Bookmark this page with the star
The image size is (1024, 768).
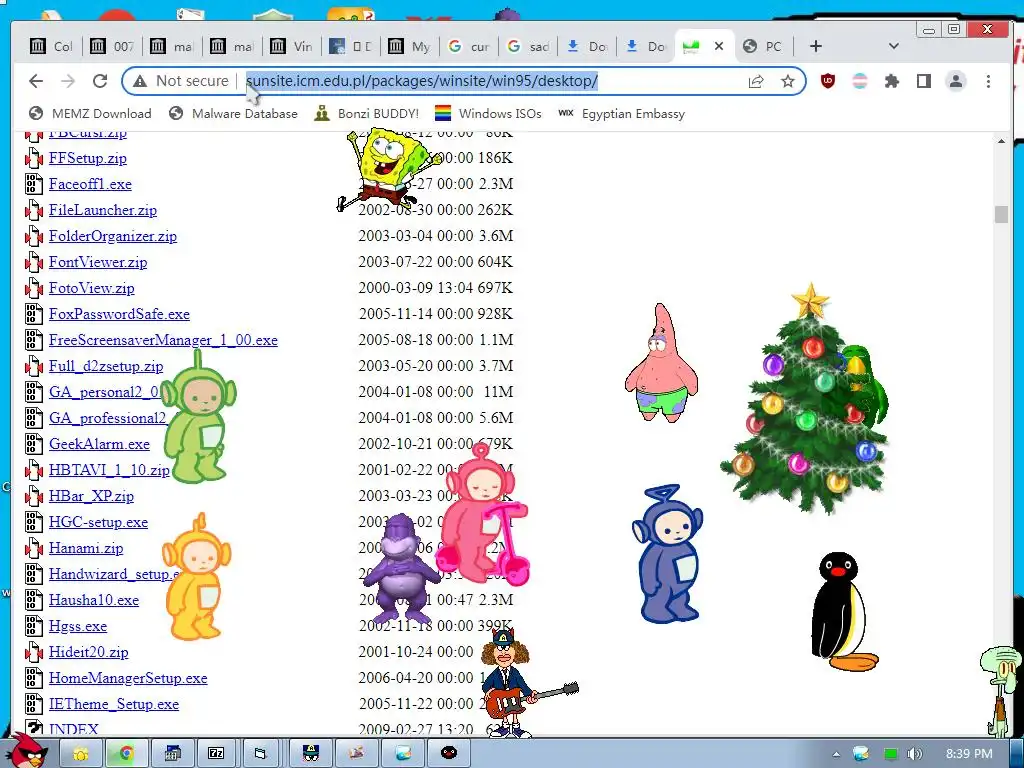(788, 81)
